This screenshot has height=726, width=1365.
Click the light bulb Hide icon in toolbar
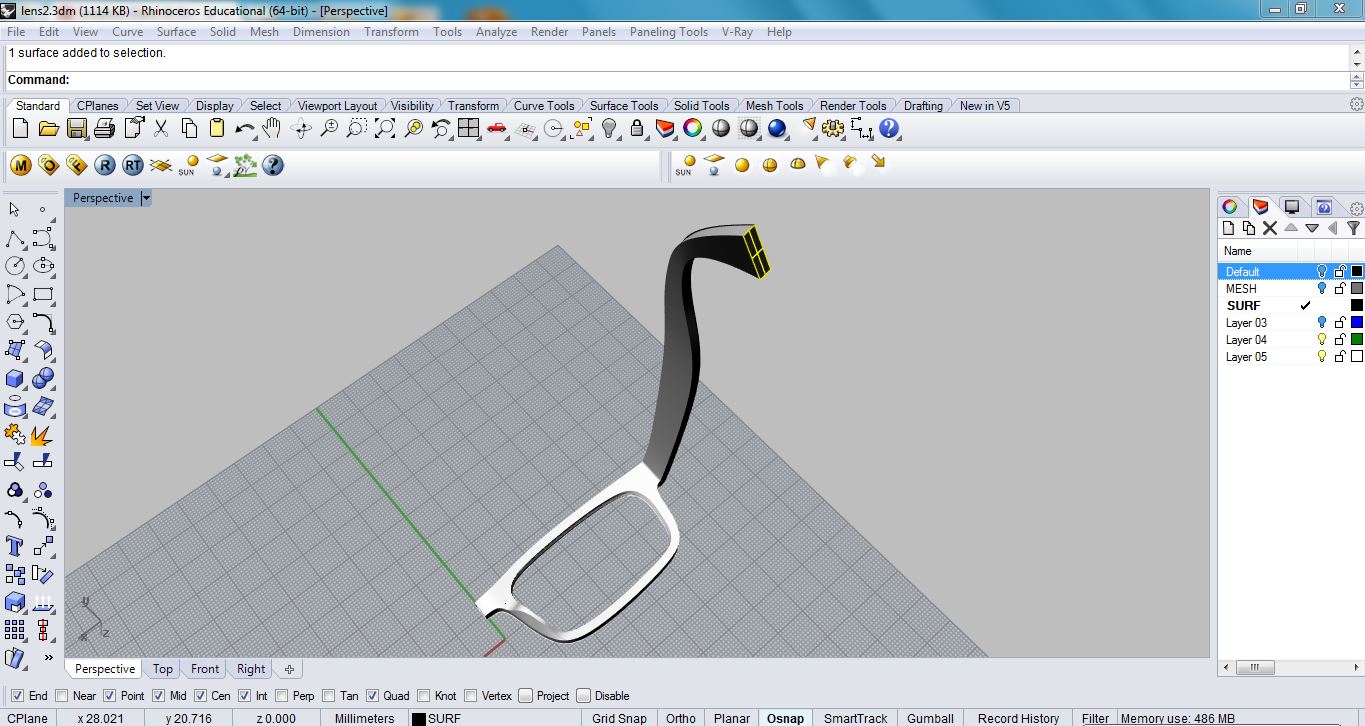coord(609,128)
